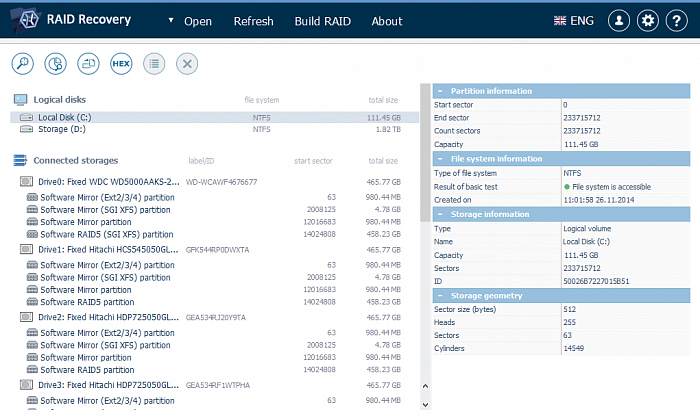Click the RAID Recovery logo icon

pyautogui.click(x=28, y=20)
